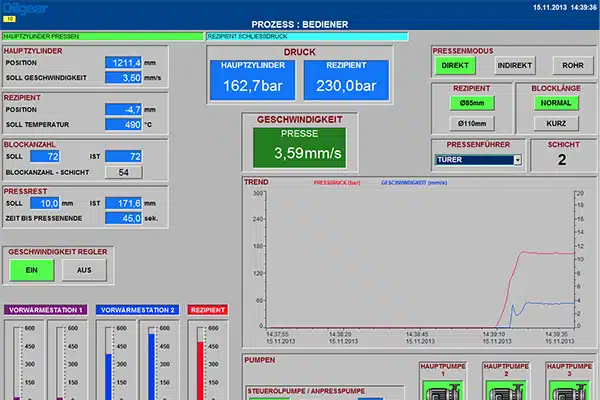Image resolution: width=600 pixels, height=400 pixels.
Task: Select Ø85mm Rezipient size
Action: [x=472, y=103]
